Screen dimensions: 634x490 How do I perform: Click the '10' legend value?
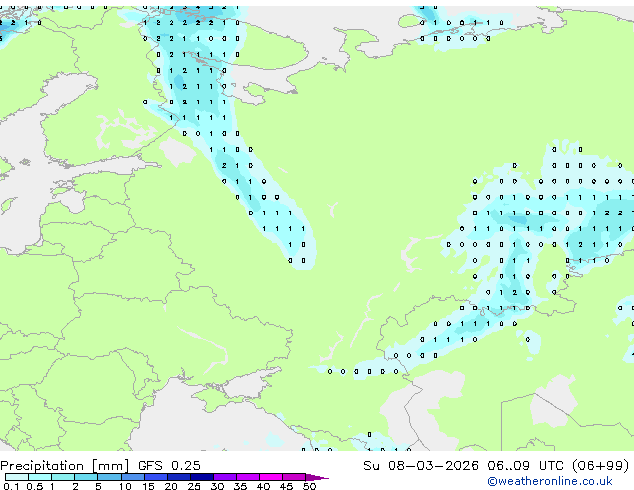pos(125,486)
